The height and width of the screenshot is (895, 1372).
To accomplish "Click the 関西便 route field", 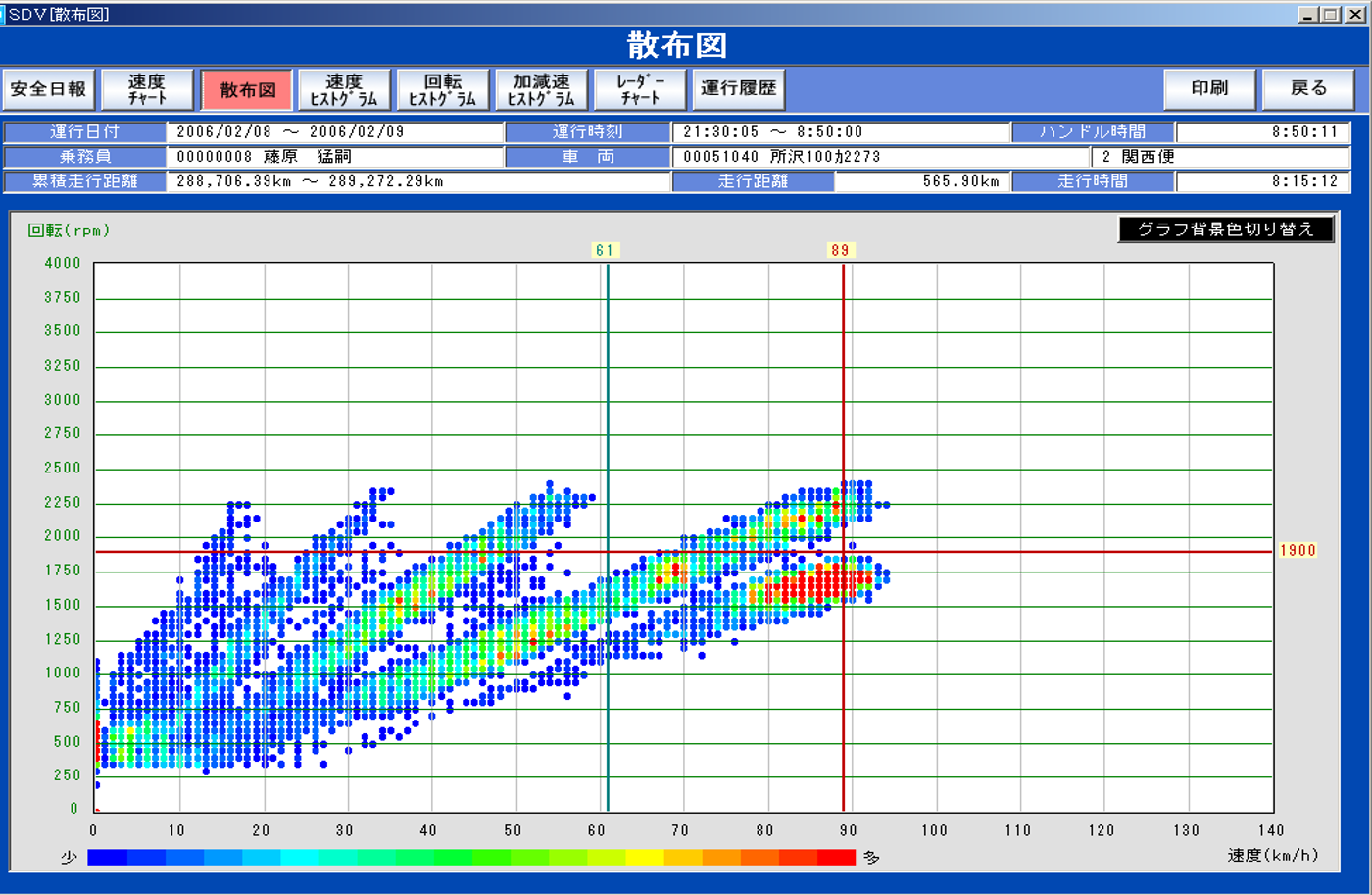I will (1221, 157).
